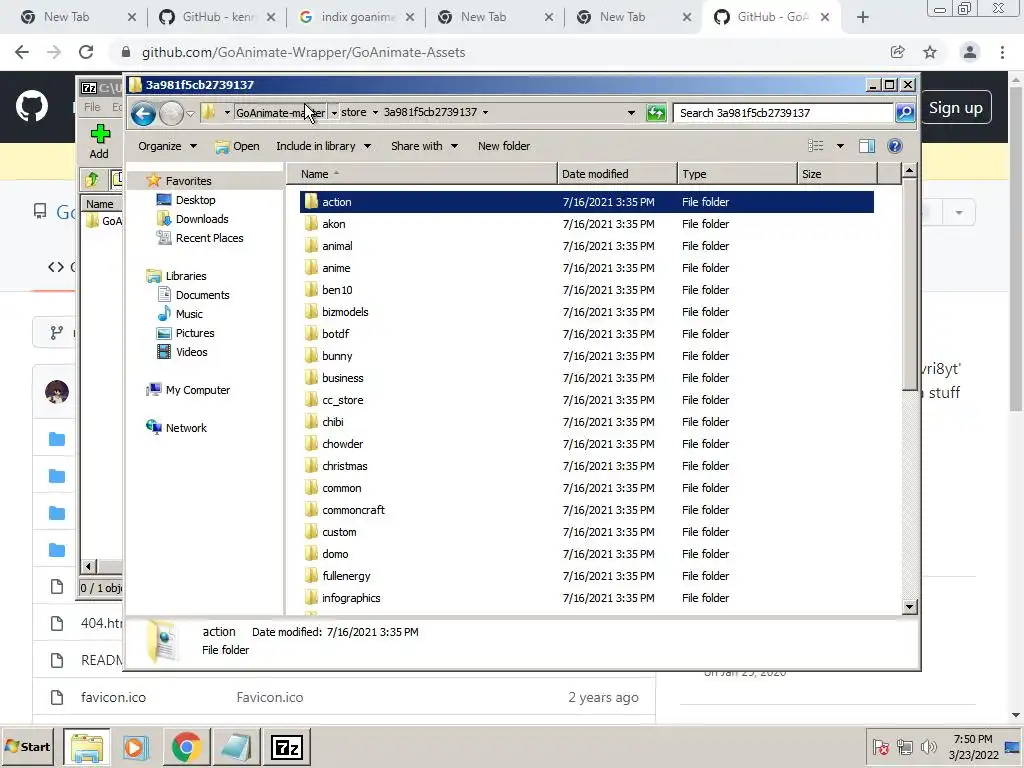Open new Chrome tab with plus icon
The image size is (1024, 768).
click(x=863, y=17)
